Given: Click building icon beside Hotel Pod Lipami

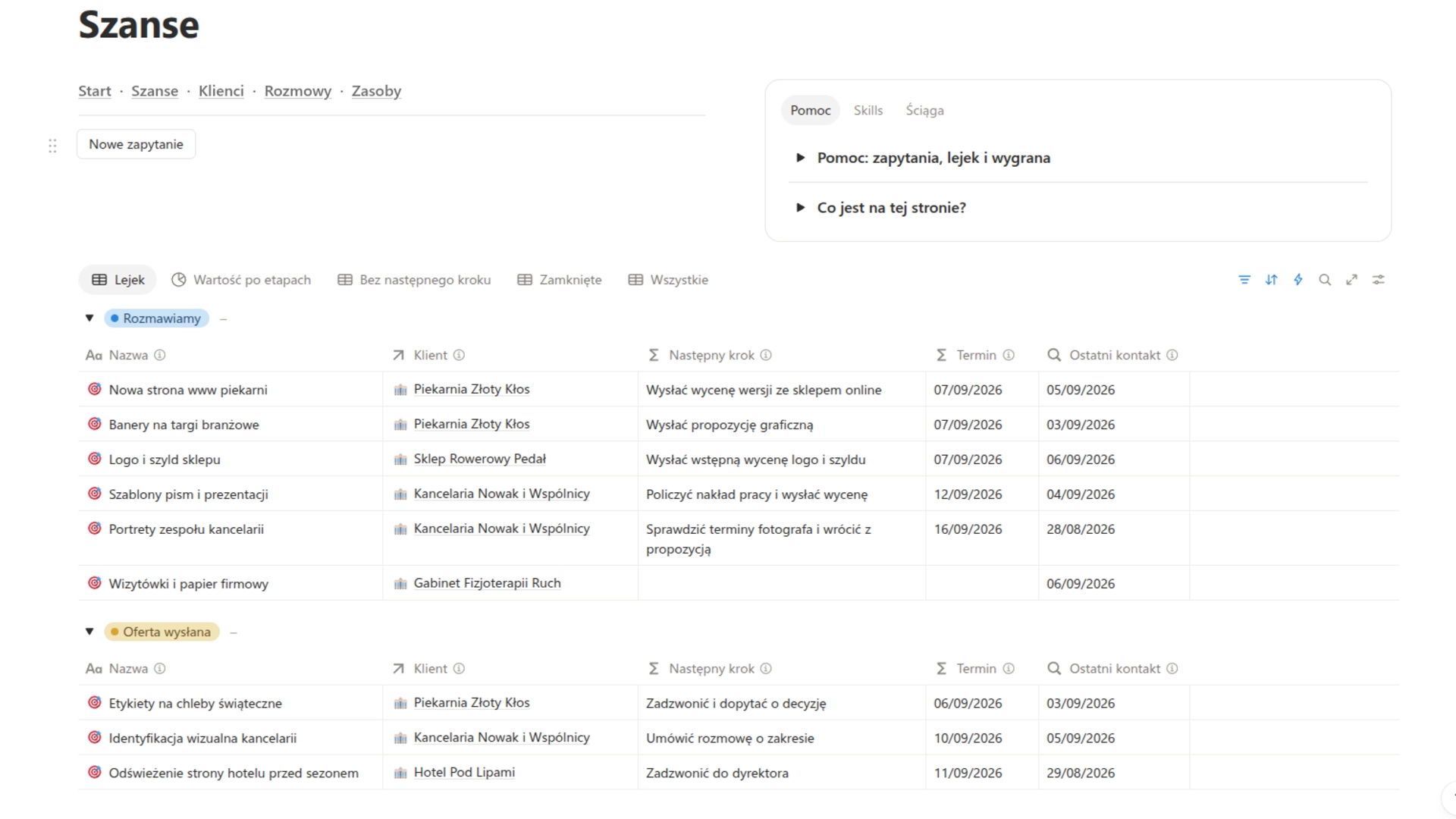Looking at the screenshot, I should click(x=400, y=773).
